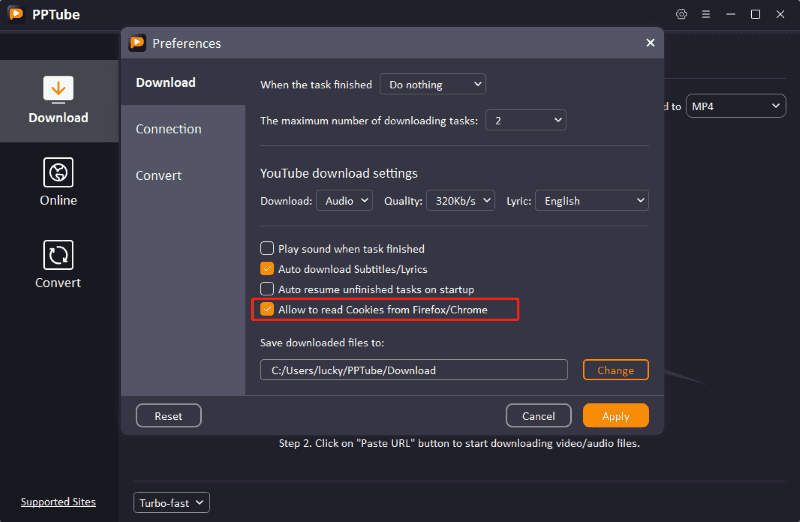Open the MP4 format dropdown in main window

[736, 106]
